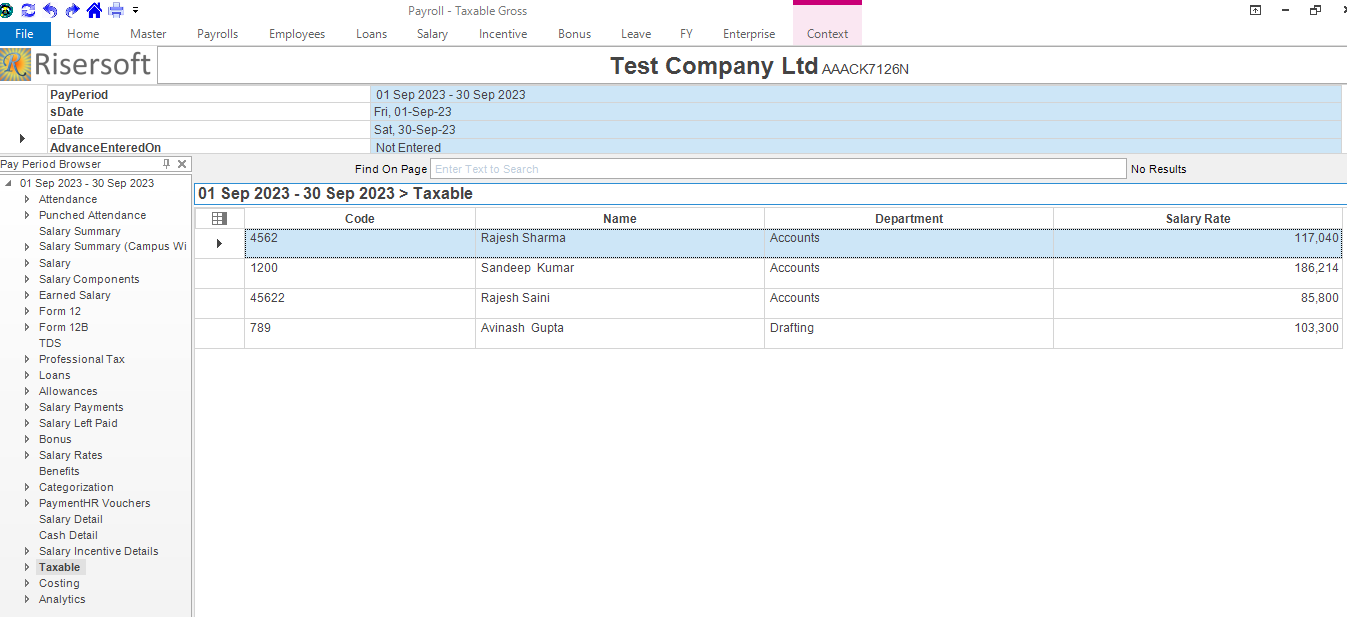
Task: Click the blue home icon
Action: 94,10
